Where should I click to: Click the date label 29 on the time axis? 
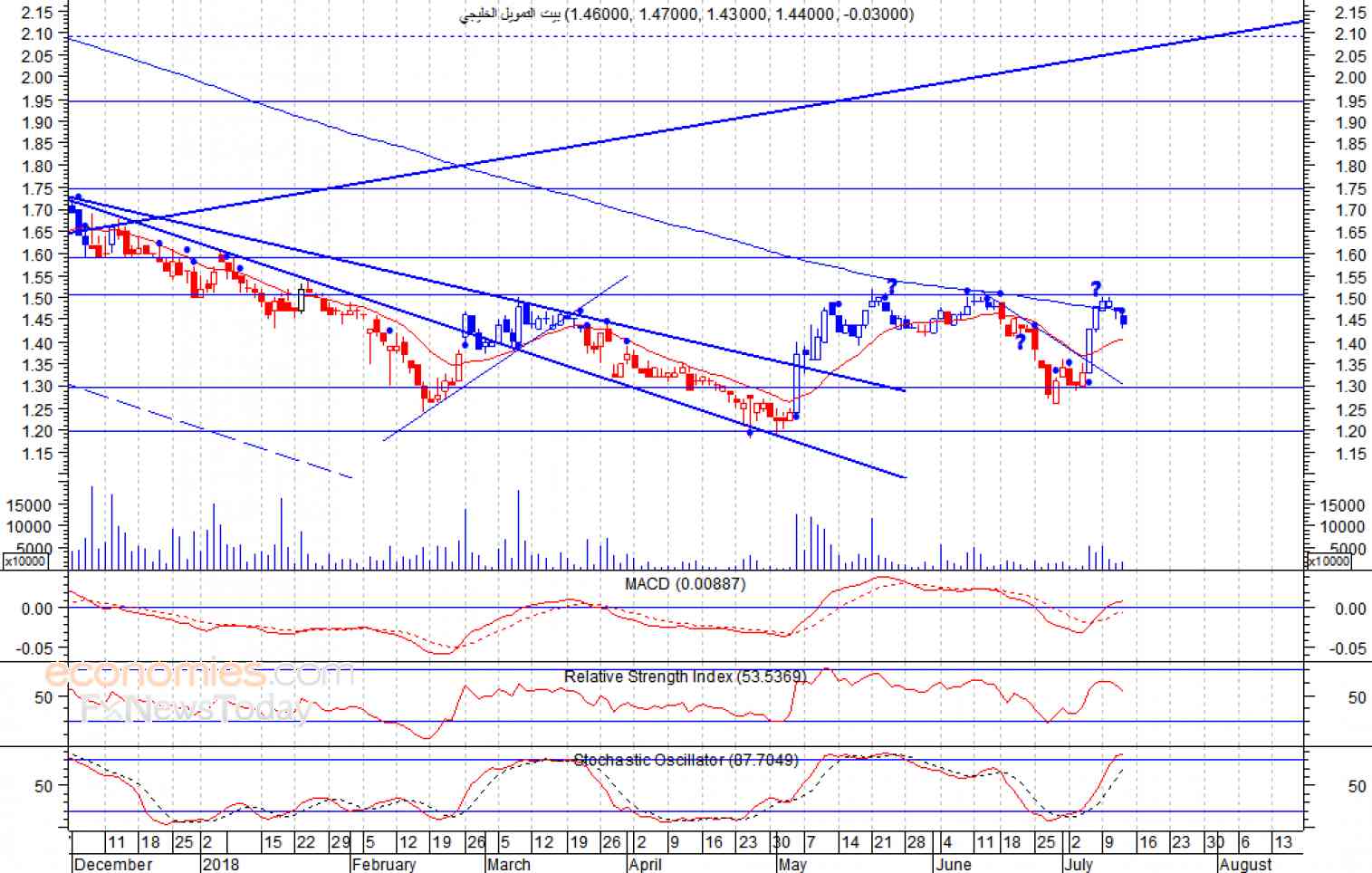341,842
